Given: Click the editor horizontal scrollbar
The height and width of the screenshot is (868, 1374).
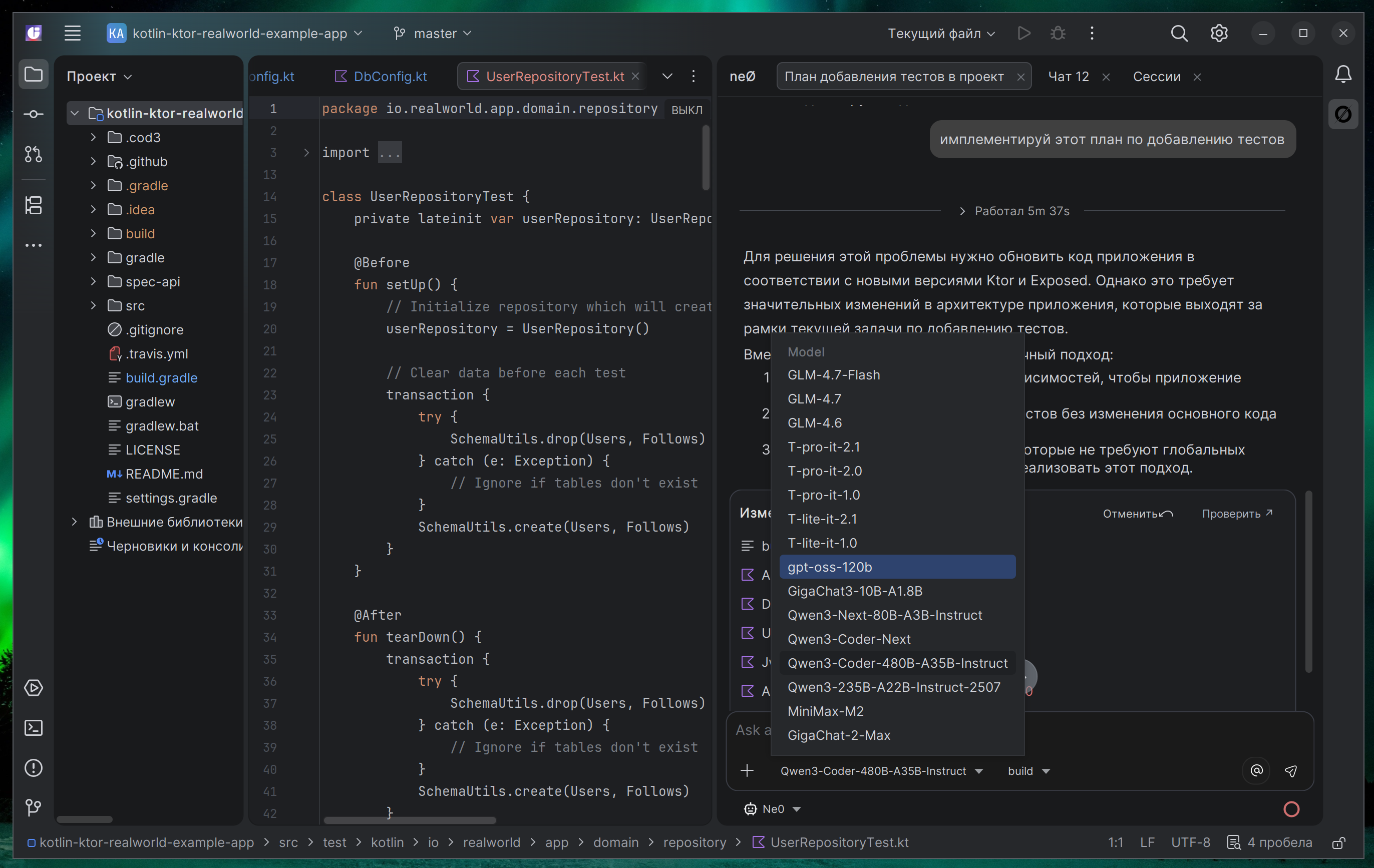Looking at the screenshot, I should coord(409,820).
